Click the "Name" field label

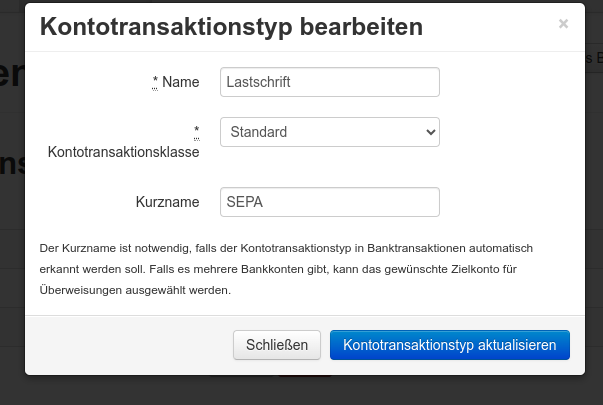click(x=181, y=82)
